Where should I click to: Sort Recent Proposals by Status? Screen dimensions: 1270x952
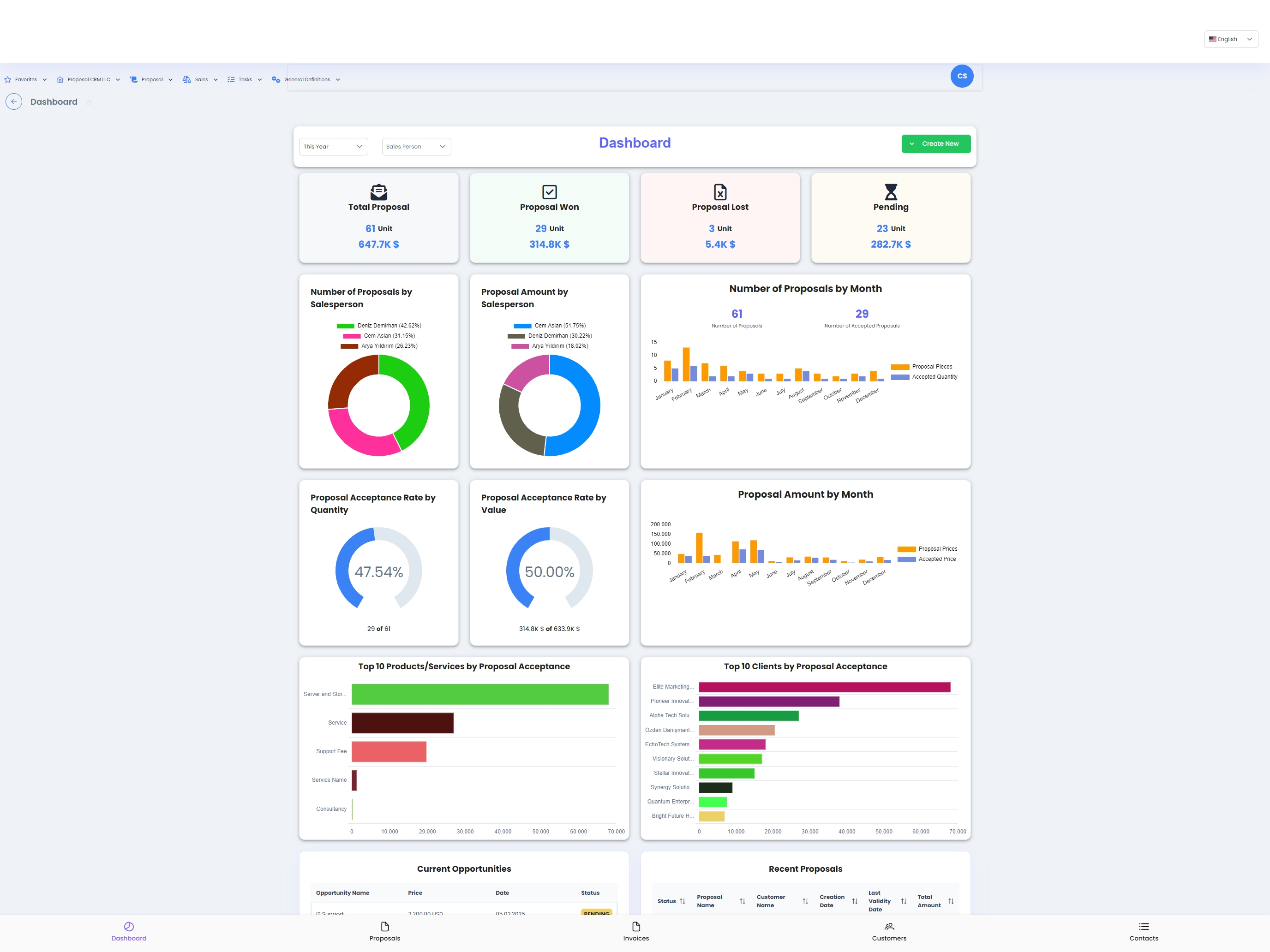coord(682,901)
